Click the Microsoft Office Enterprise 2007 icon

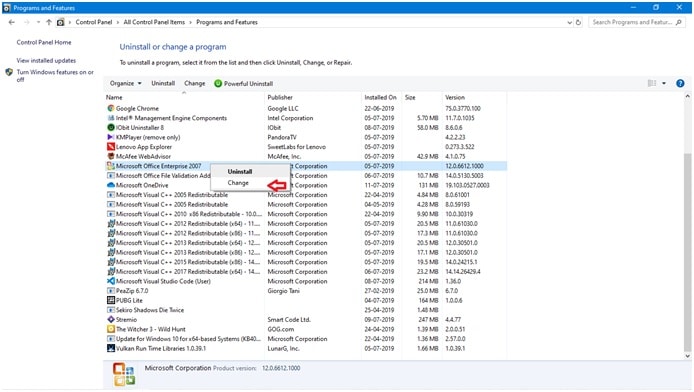tap(111, 166)
